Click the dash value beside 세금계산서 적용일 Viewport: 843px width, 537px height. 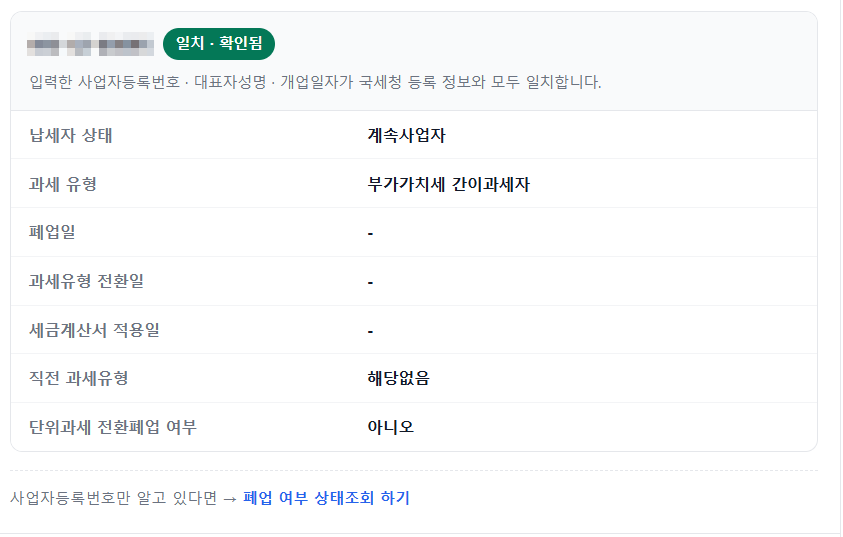370,332
